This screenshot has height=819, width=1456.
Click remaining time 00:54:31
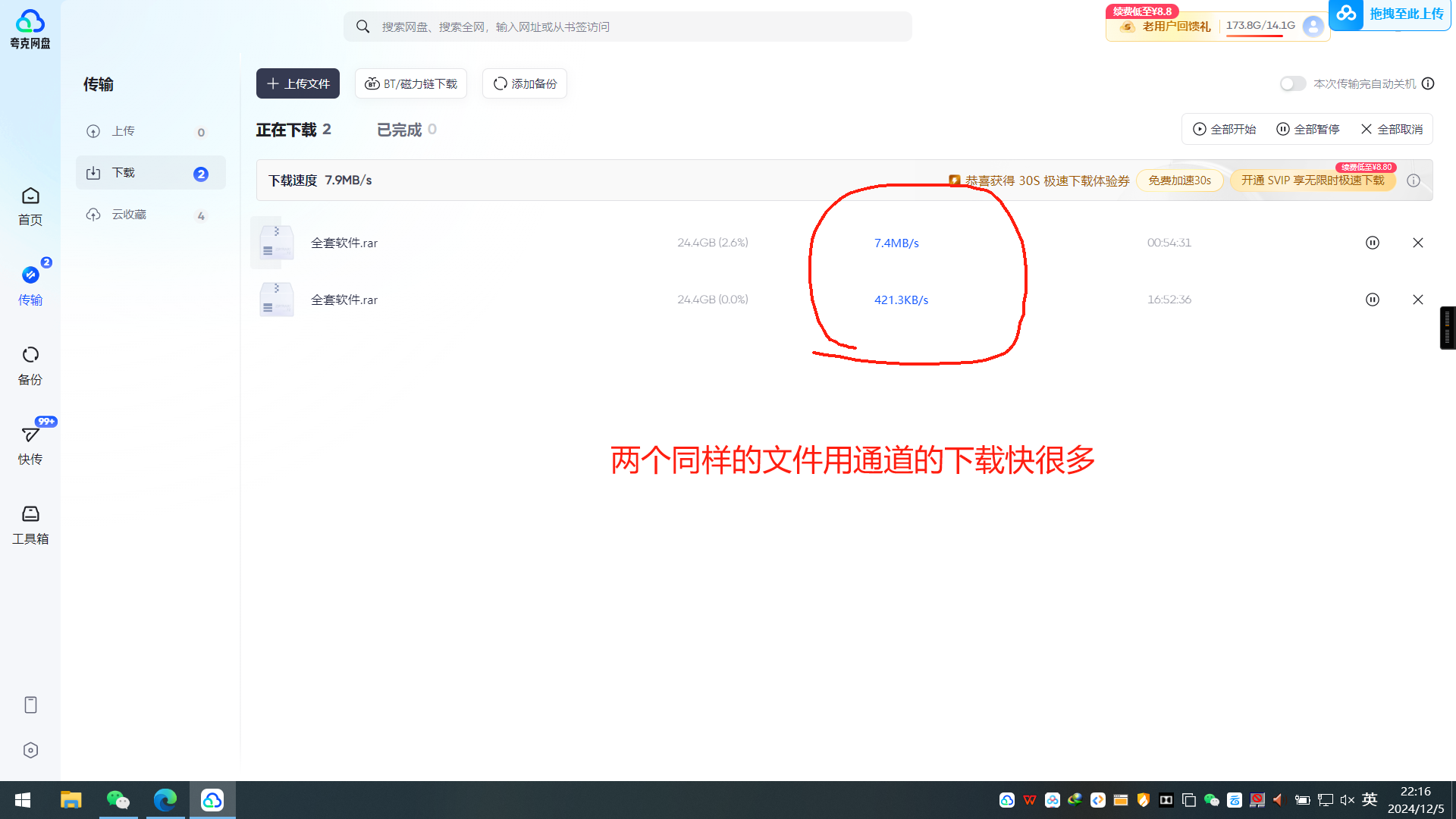coord(1169,243)
